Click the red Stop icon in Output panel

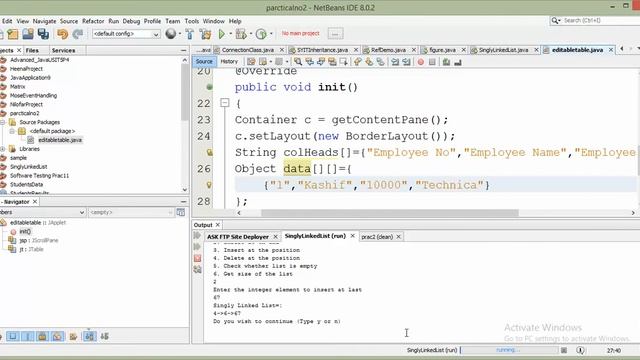click(x=198, y=258)
